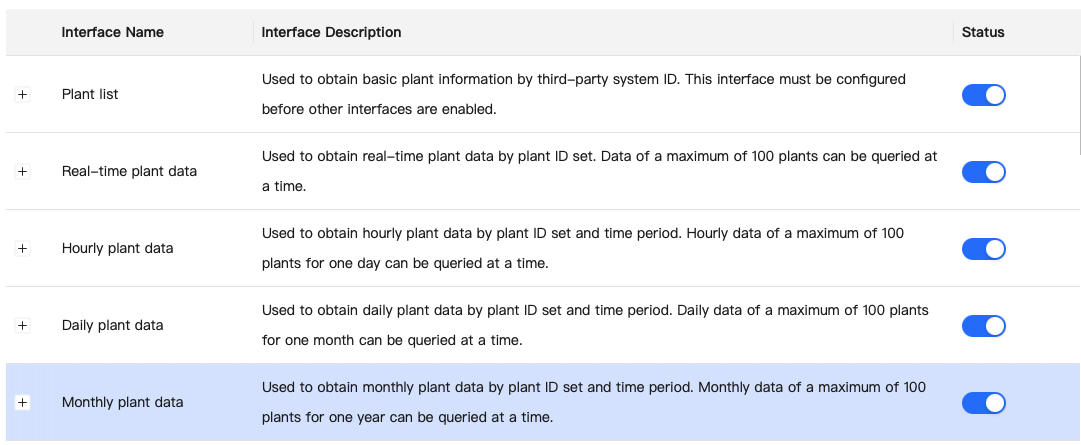Disable the Plant list interface toggle
This screenshot has width=1081, height=445.
983,94
